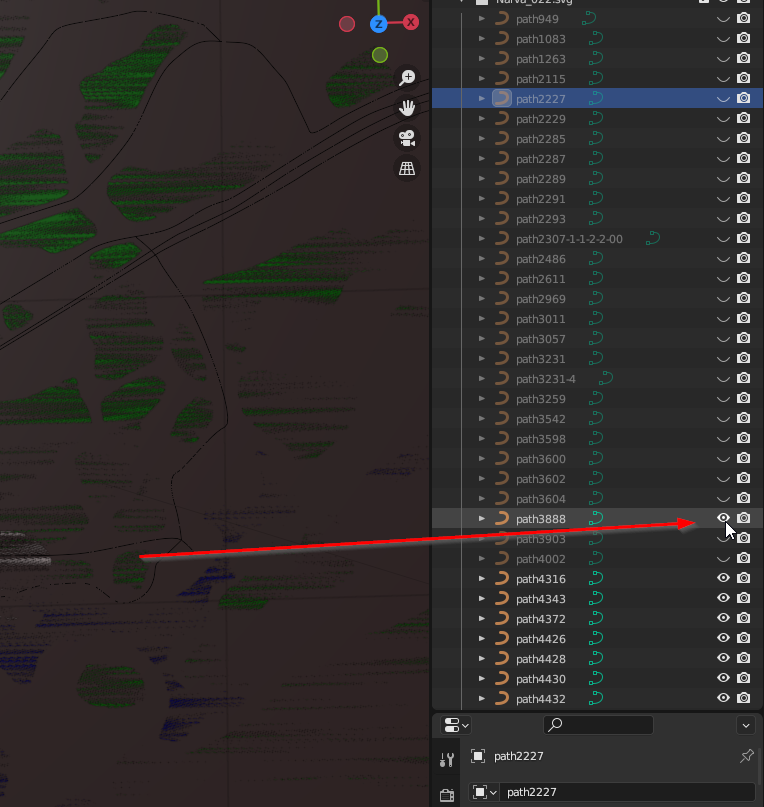The width and height of the screenshot is (764, 807).
Task: Disable render camera for path2611
Action: click(x=743, y=278)
